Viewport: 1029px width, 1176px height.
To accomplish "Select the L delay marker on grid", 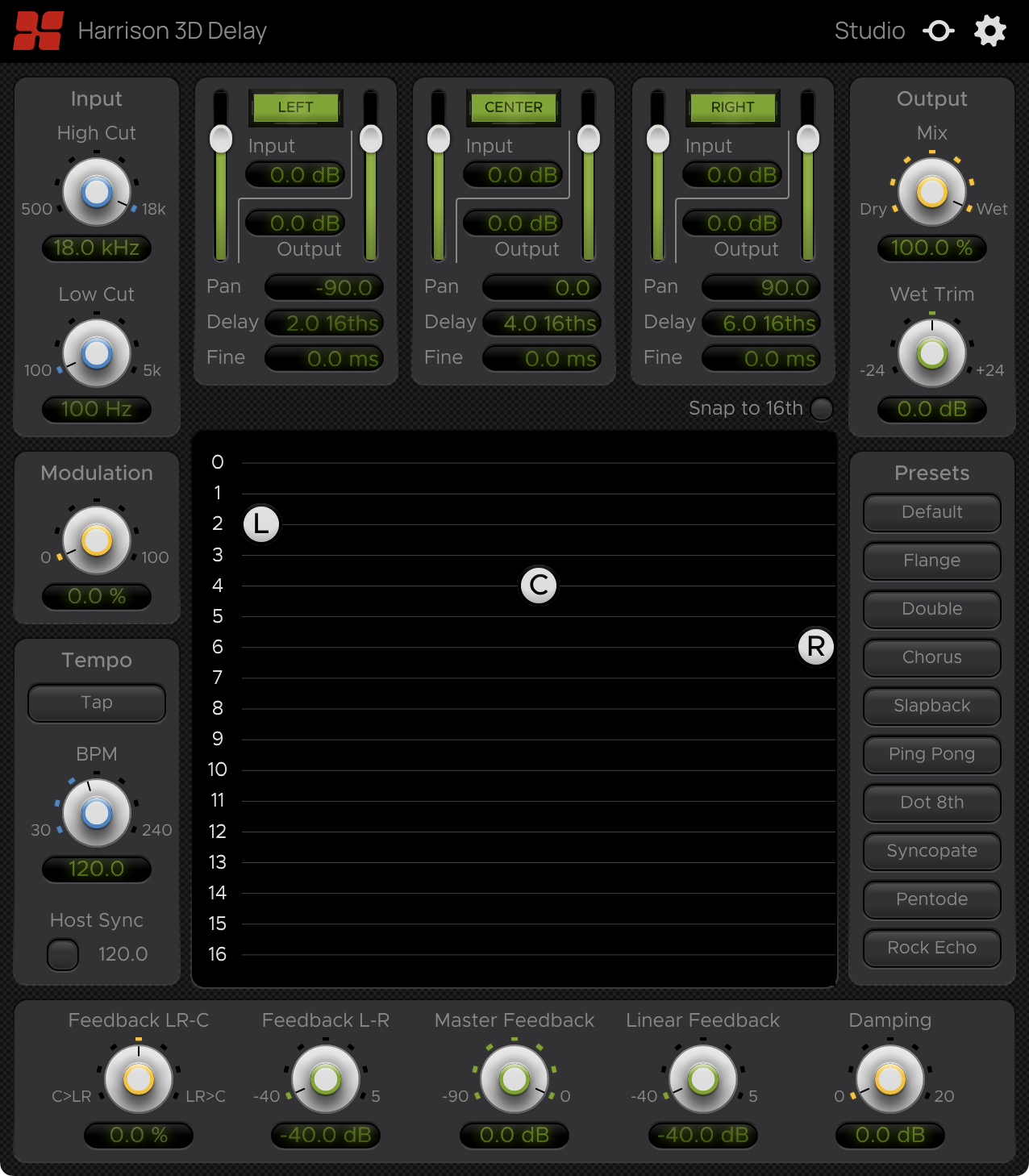I will (x=261, y=524).
